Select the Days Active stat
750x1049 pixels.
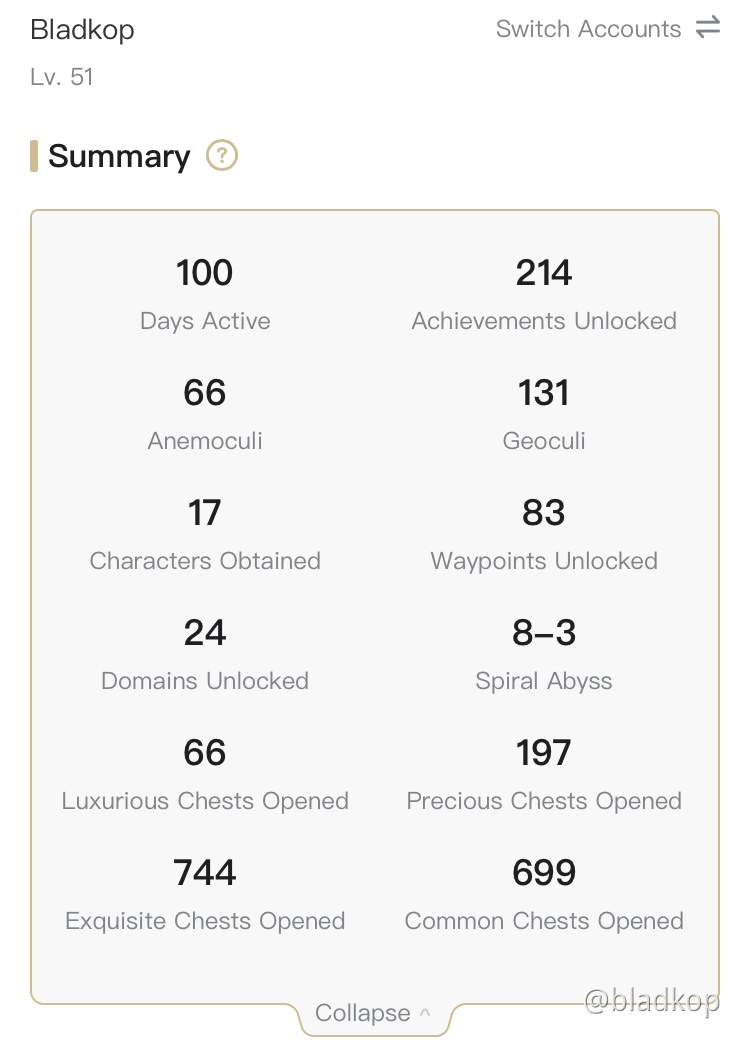point(205,293)
